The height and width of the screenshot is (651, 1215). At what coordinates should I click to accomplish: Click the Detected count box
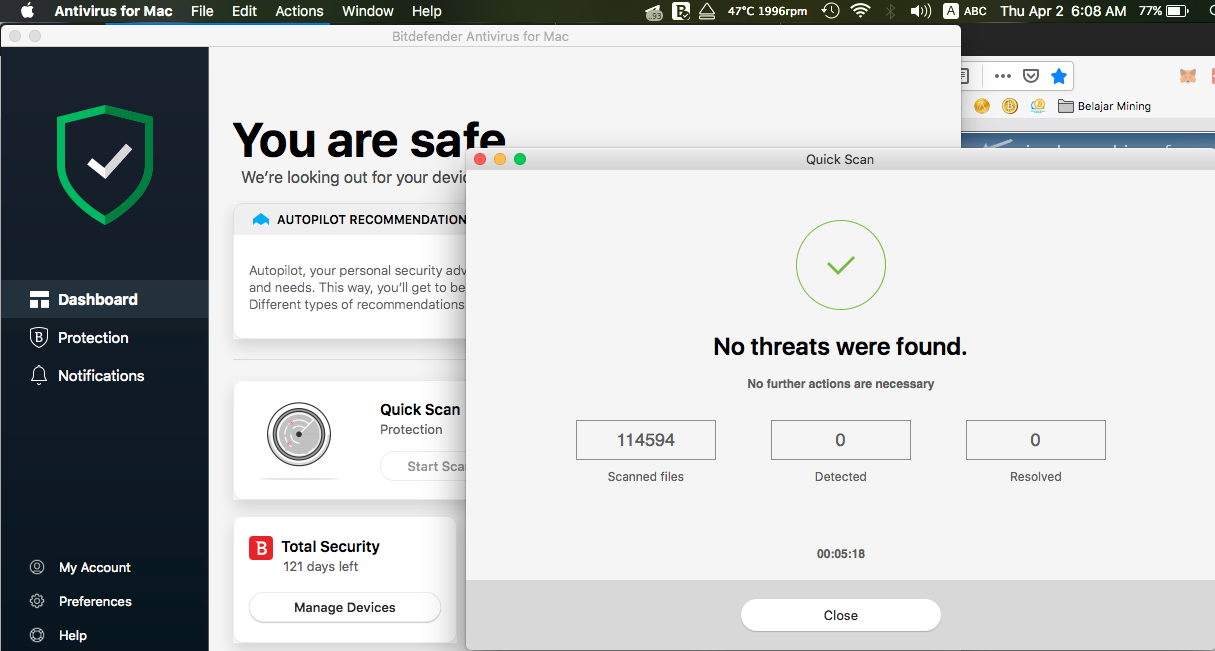click(x=840, y=440)
